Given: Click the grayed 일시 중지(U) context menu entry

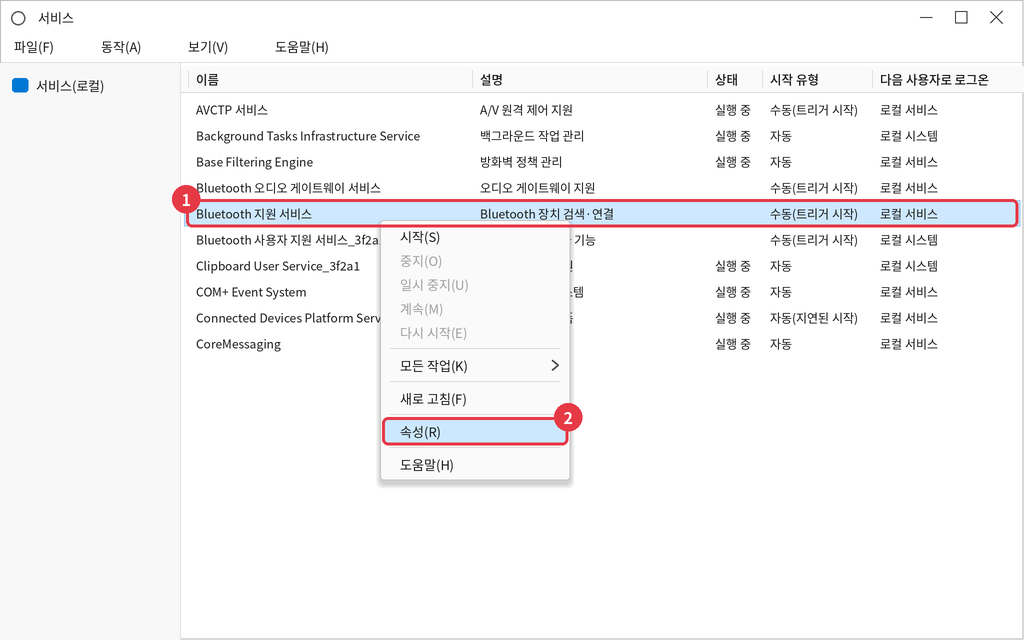Looking at the screenshot, I should pyautogui.click(x=475, y=285).
